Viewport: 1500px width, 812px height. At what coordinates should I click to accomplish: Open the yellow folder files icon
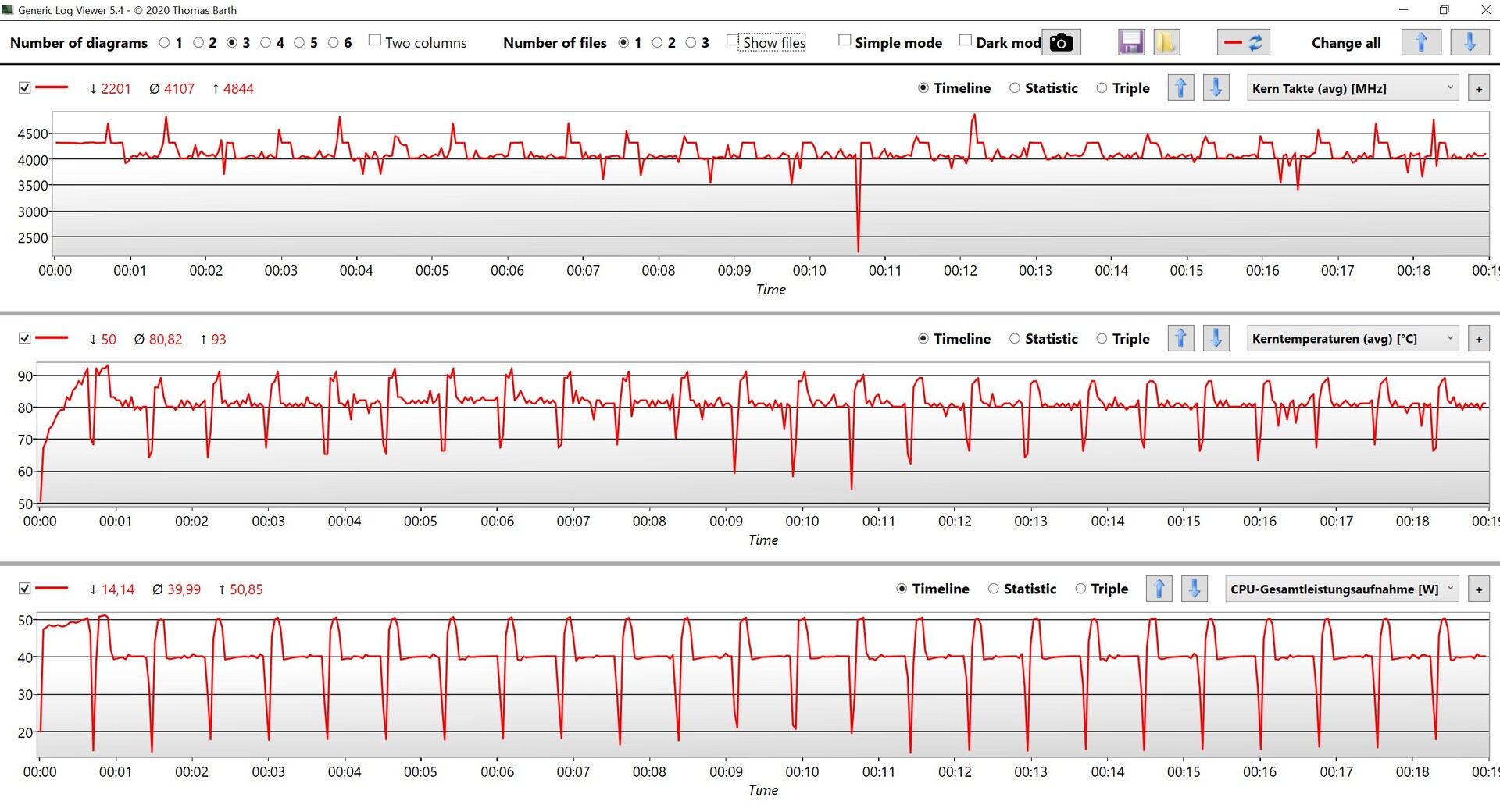click(1166, 42)
